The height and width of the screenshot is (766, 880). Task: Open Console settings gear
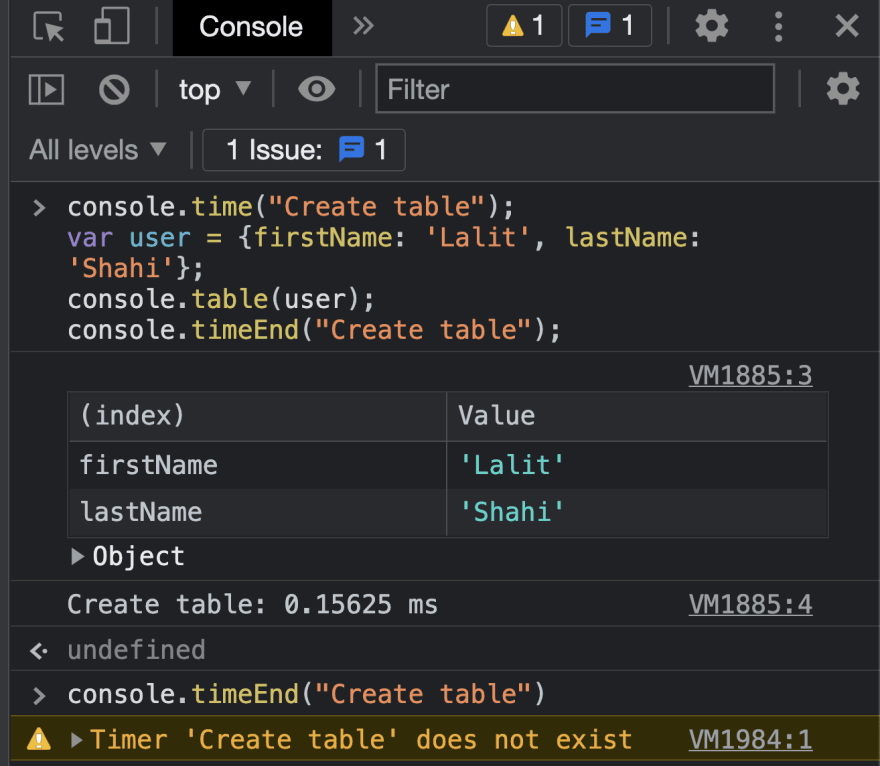pyautogui.click(x=842, y=89)
